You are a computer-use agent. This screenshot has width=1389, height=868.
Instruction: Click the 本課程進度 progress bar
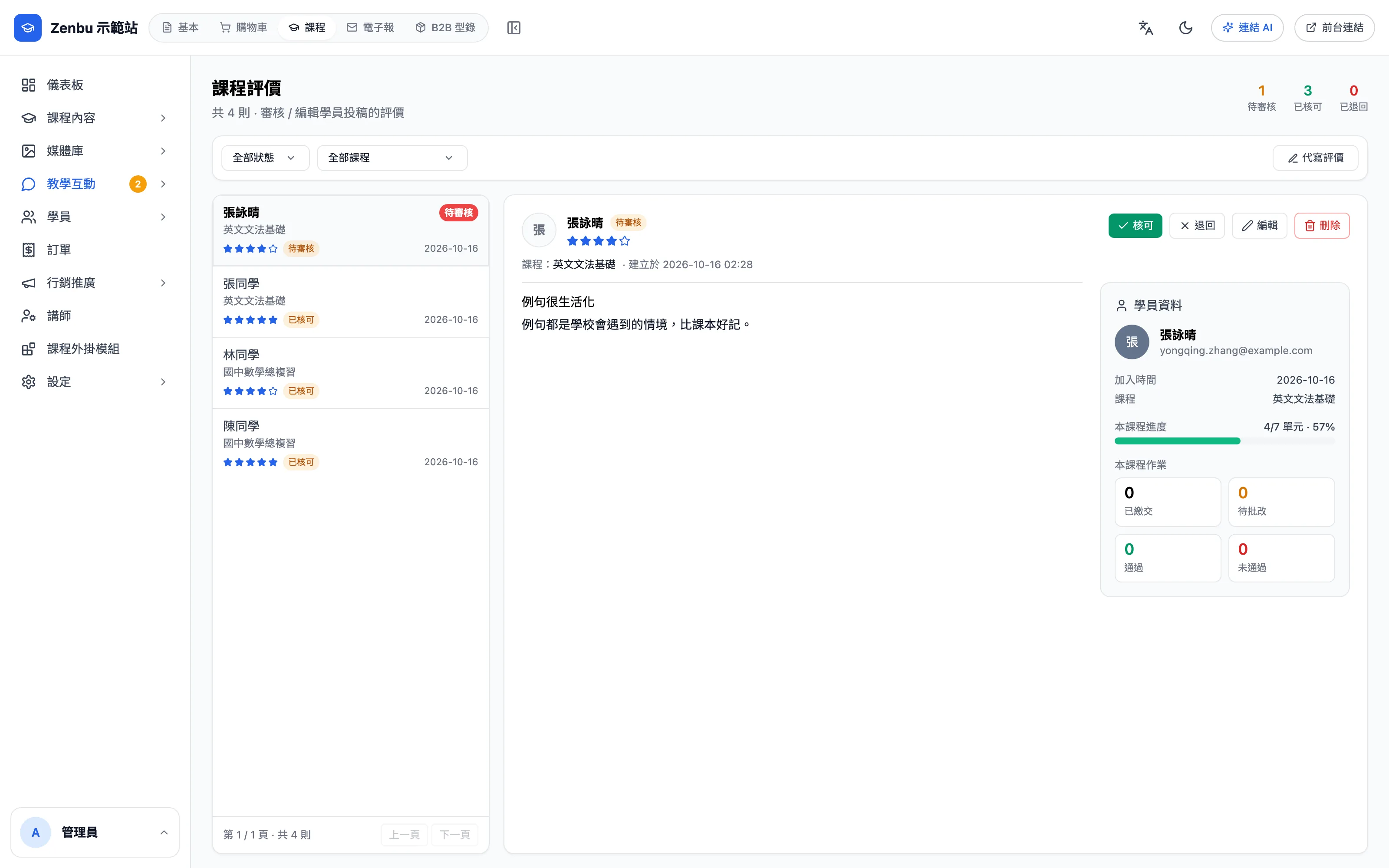click(x=1224, y=441)
